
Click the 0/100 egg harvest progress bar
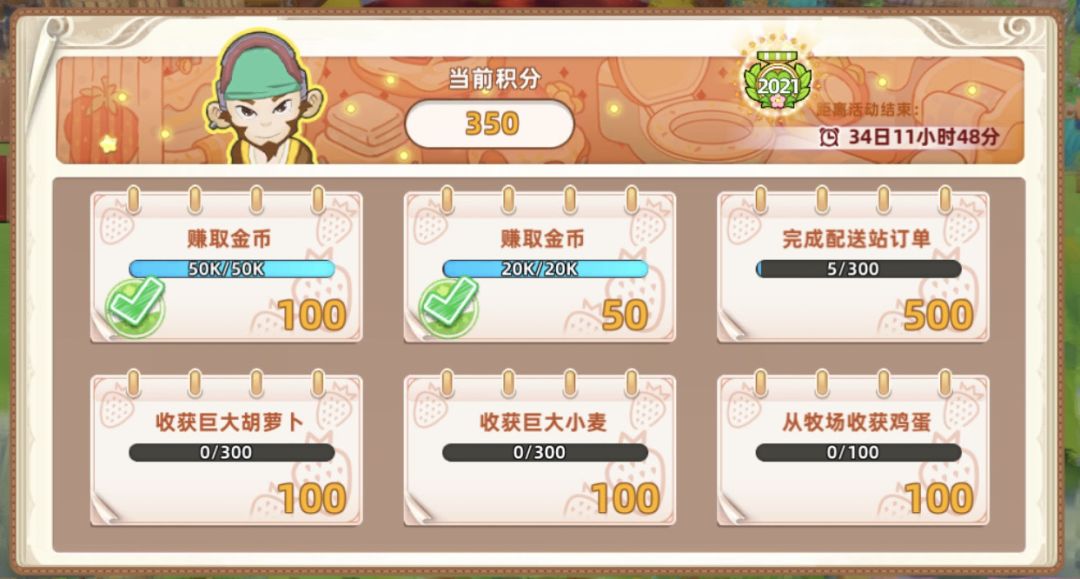pyautogui.click(x=858, y=452)
